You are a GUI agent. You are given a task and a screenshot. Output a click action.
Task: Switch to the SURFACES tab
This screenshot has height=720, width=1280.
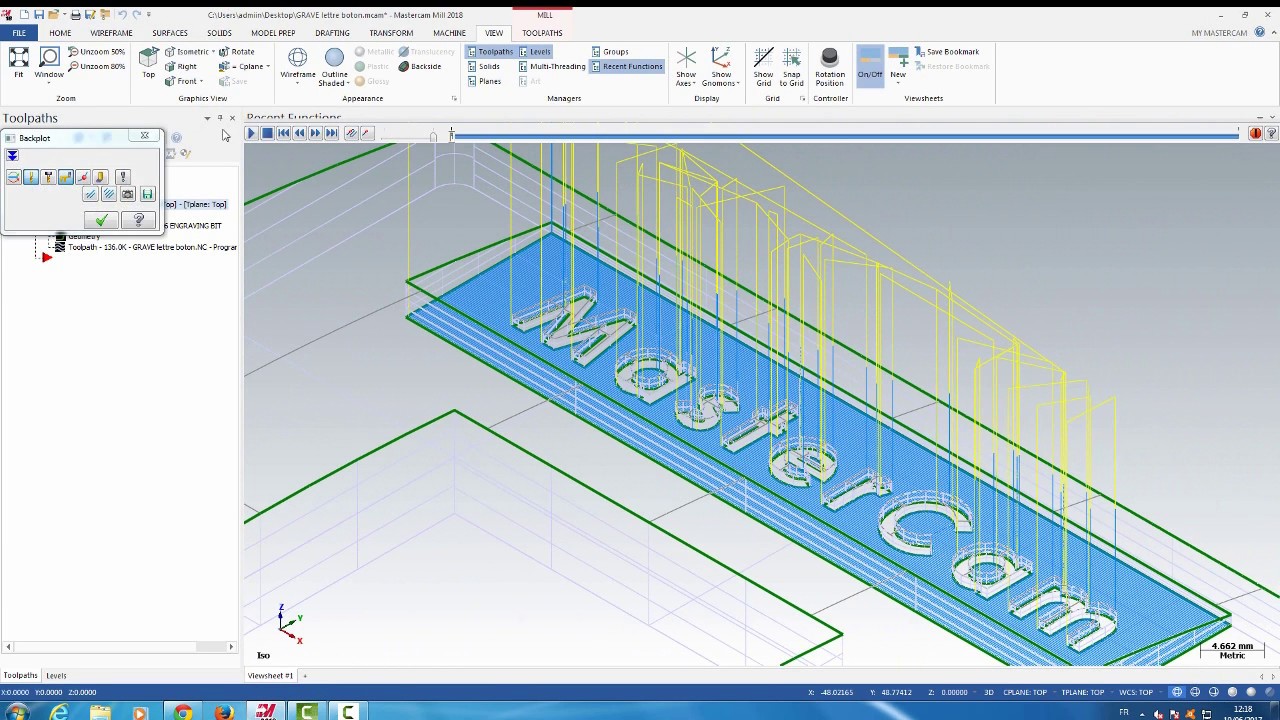[x=169, y=33]
